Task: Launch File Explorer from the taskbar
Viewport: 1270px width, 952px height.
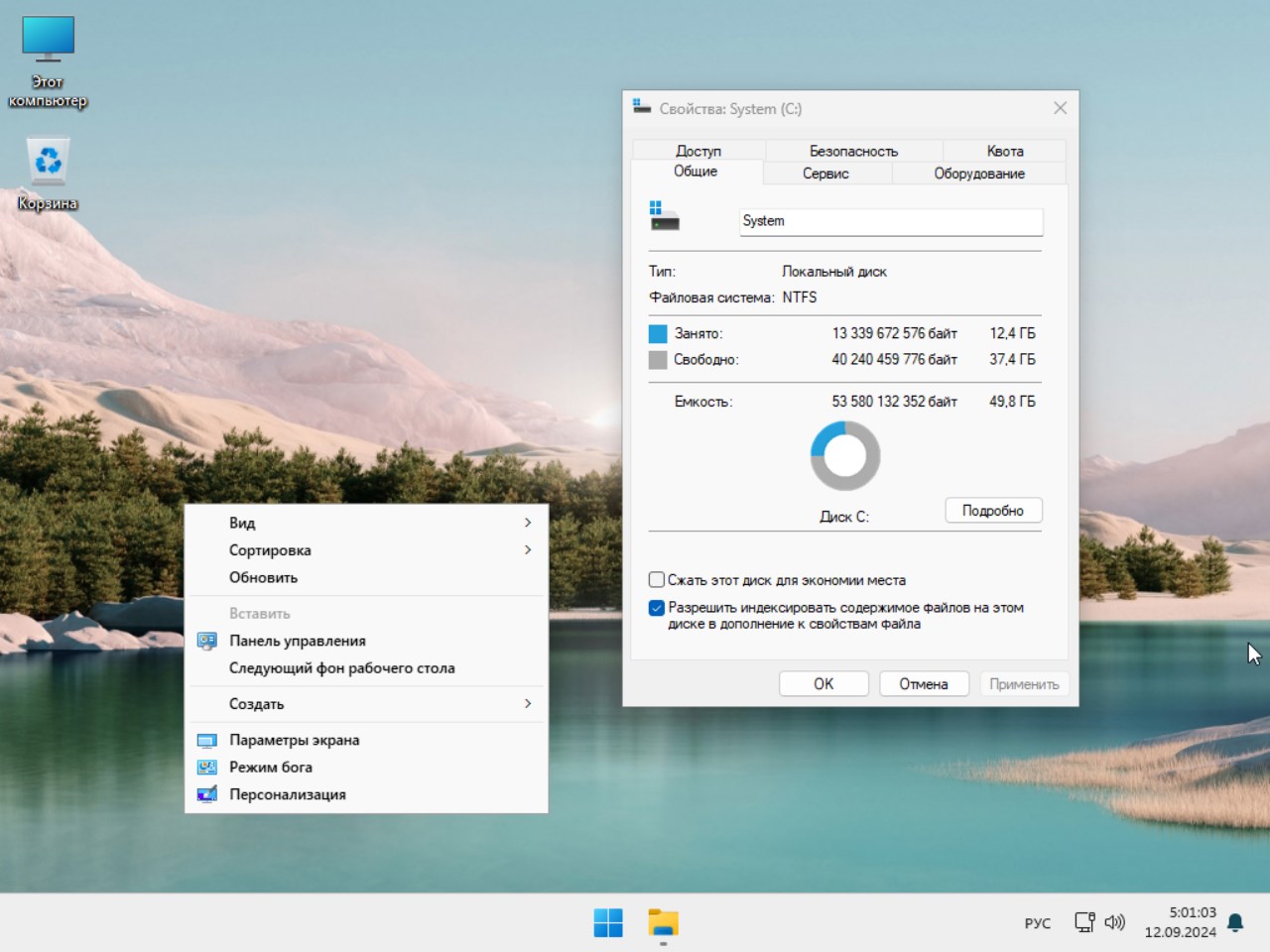Action: click(x=663, y=923)
